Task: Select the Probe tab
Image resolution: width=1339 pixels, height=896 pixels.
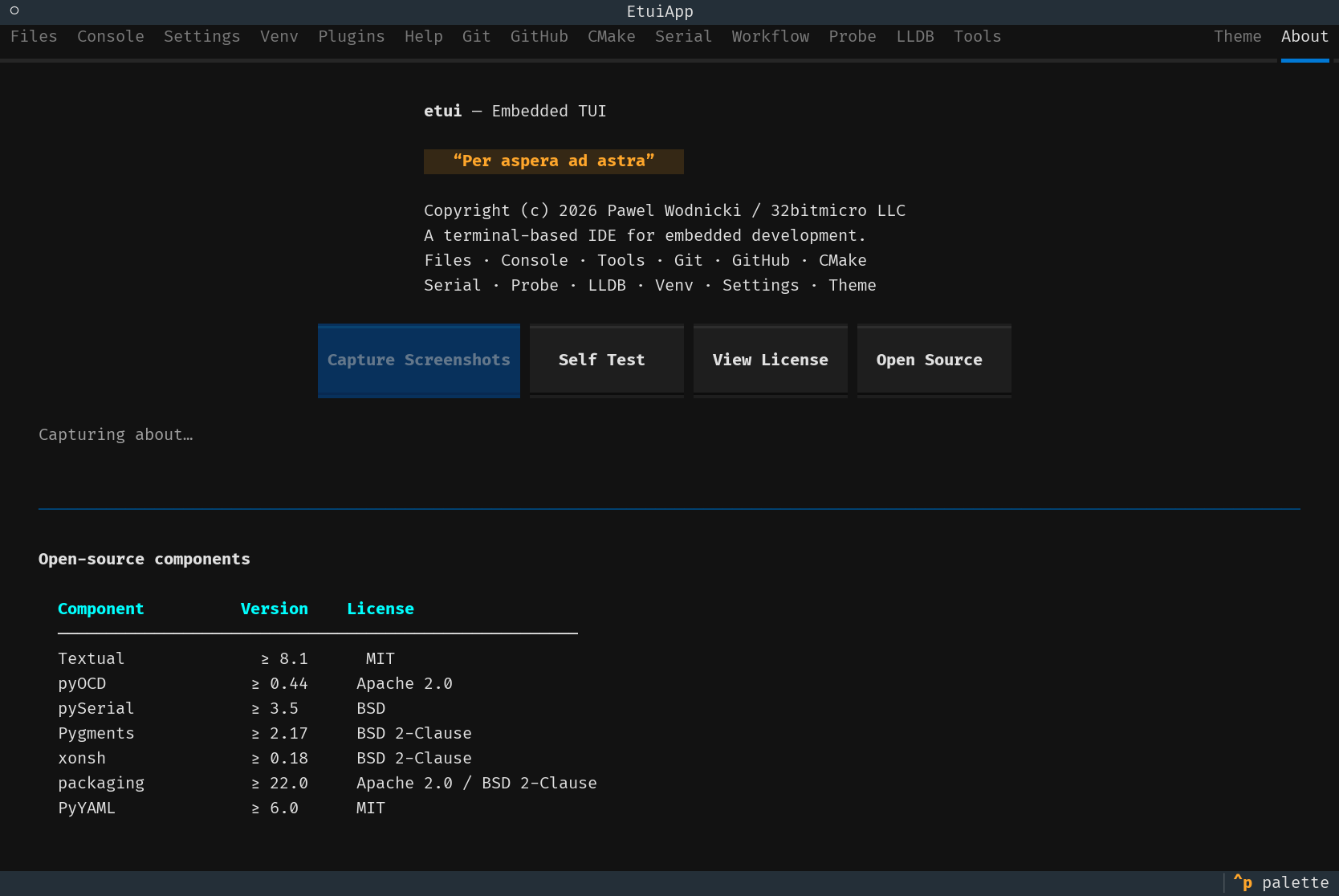Action: 853,37
